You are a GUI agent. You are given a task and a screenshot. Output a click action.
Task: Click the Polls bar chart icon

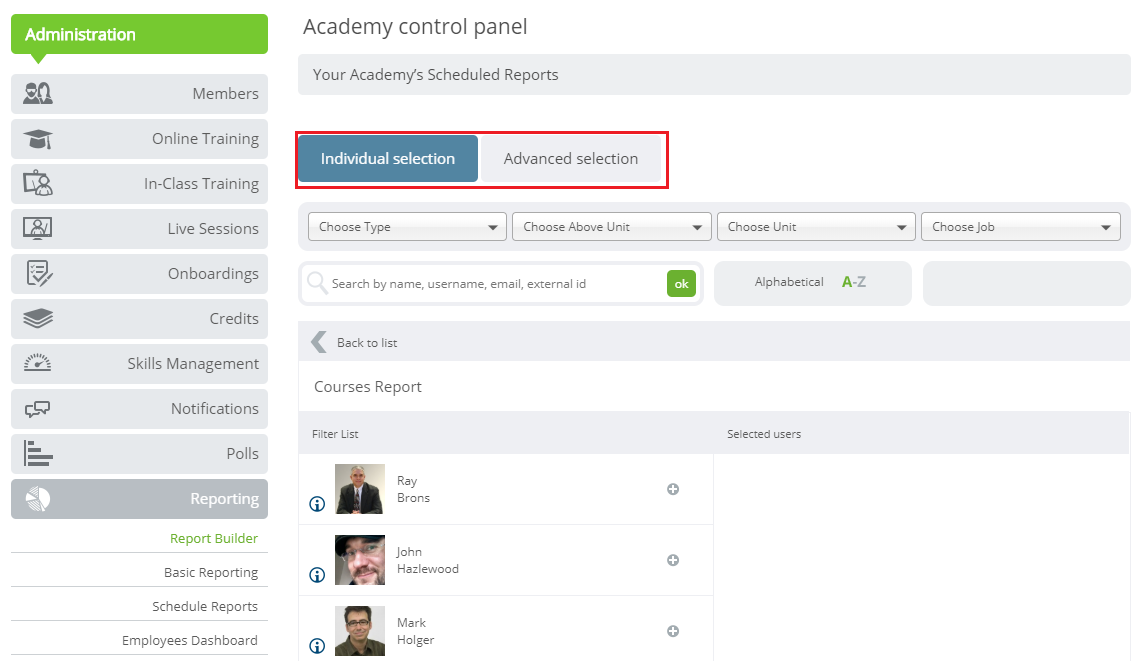(x=38, y=454)
